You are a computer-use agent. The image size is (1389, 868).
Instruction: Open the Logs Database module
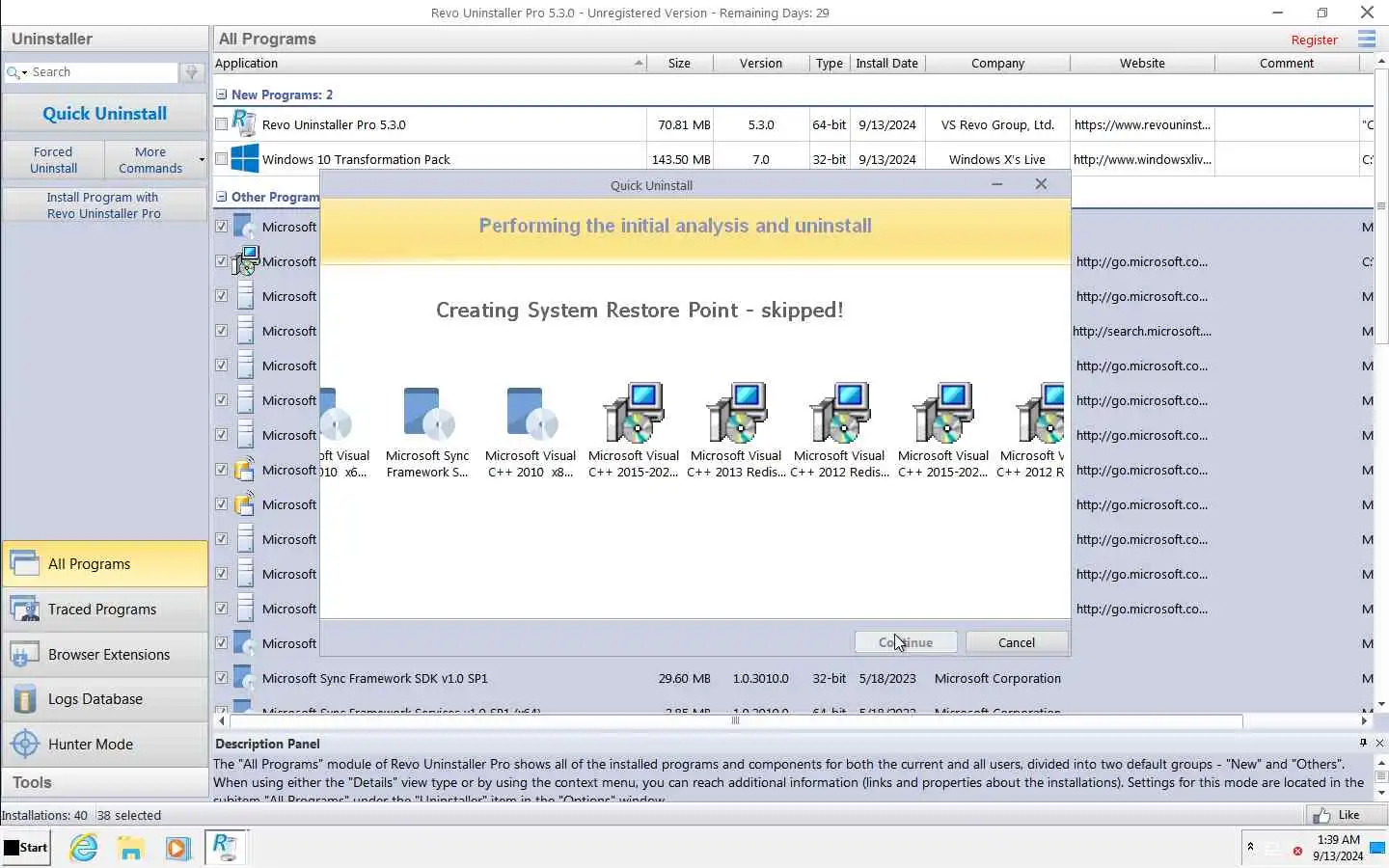click(104, 699)
